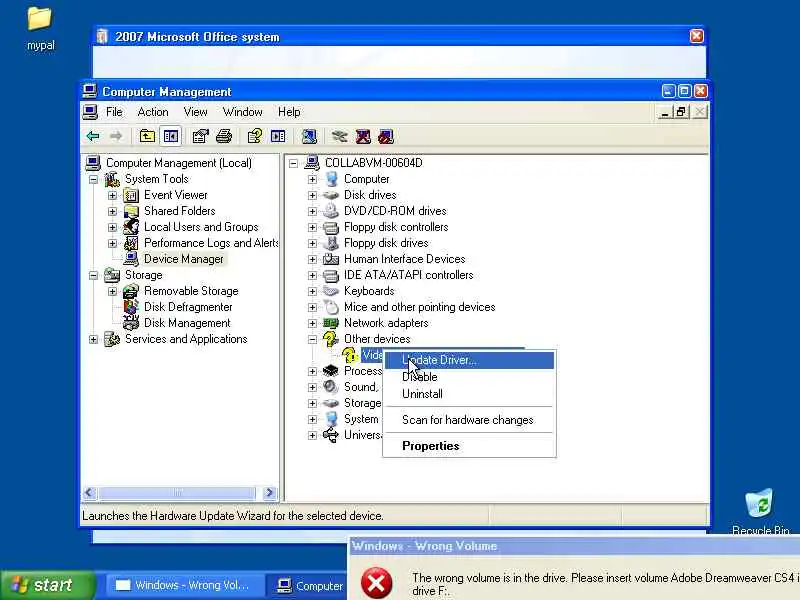
Task: Click the Back arrow toolbar icon
Action: 93,136
